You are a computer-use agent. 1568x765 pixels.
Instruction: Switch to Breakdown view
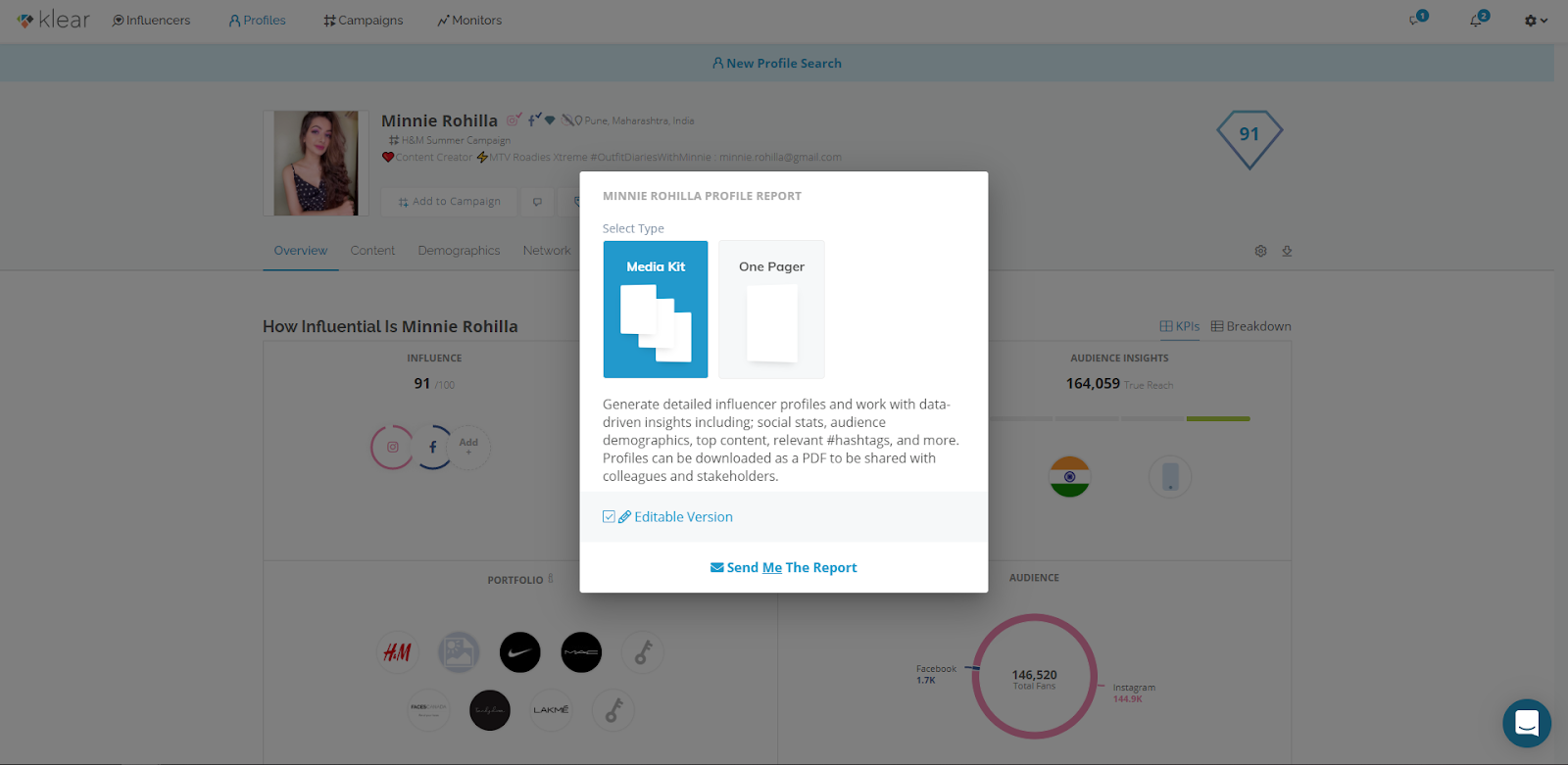[x=1250, y=326]
